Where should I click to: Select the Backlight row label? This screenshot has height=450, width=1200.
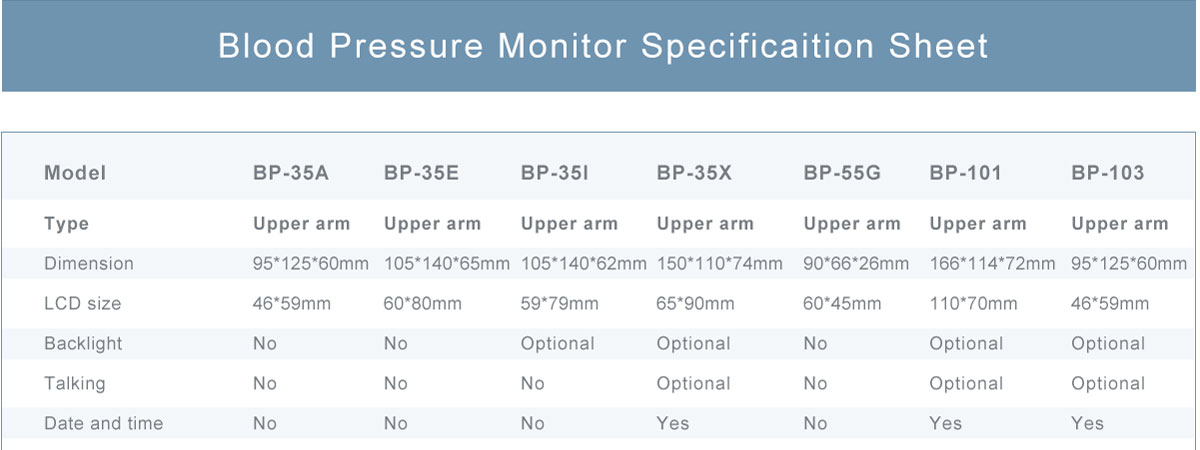coord(83,344)
